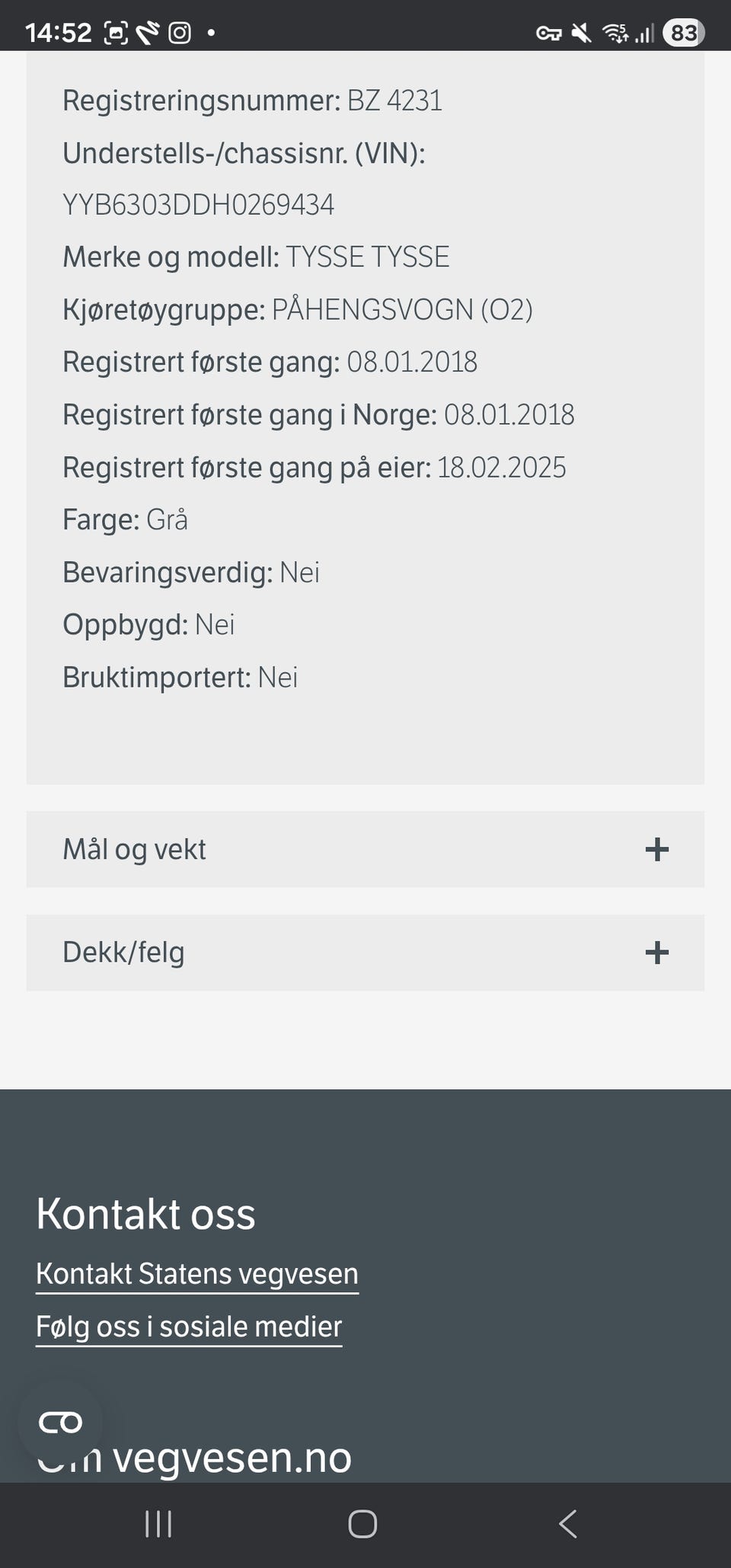The height and width of the screenshot is (1568, 731).
Task: Open the Kontakt Statens vegvesen link
Action: coord(196,1274)
